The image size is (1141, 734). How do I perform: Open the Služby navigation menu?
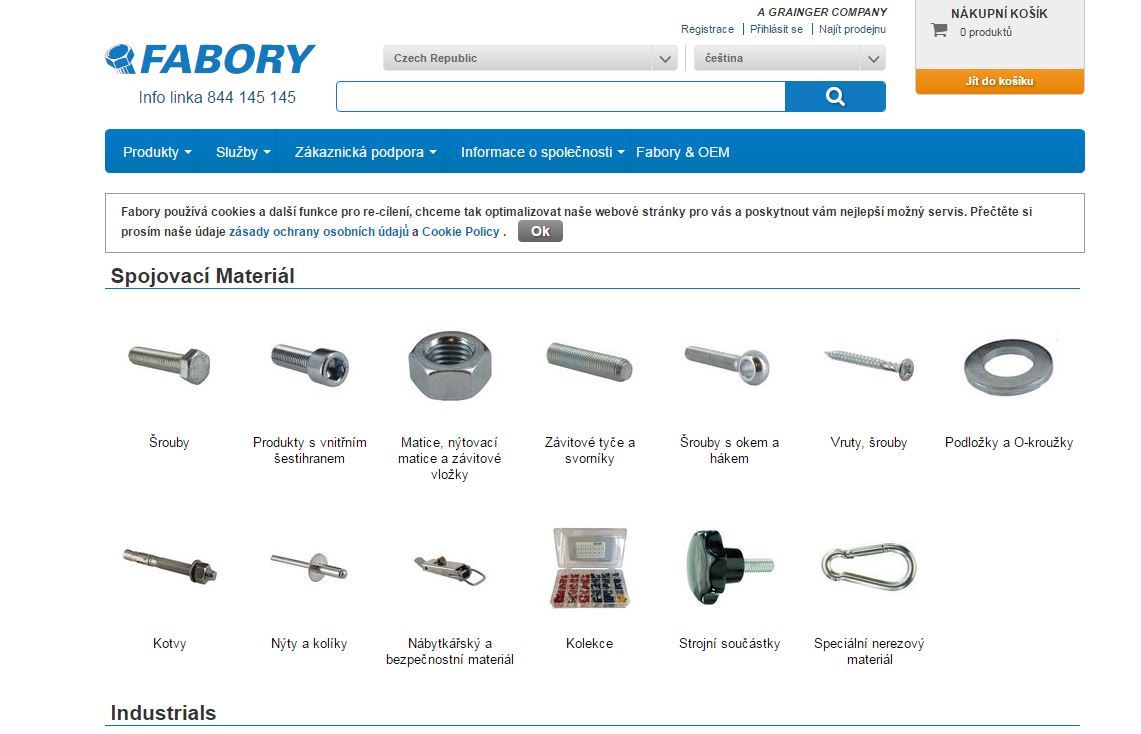coord(243,152)
